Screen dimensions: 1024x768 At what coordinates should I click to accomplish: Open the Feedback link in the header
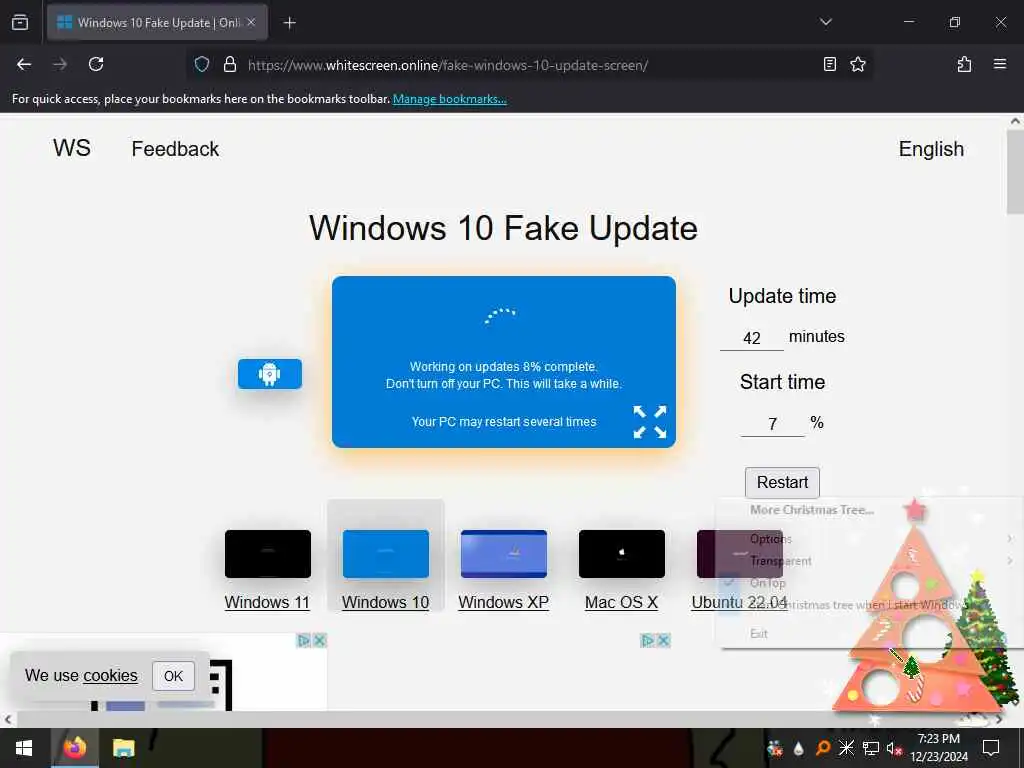coord(175,149)
